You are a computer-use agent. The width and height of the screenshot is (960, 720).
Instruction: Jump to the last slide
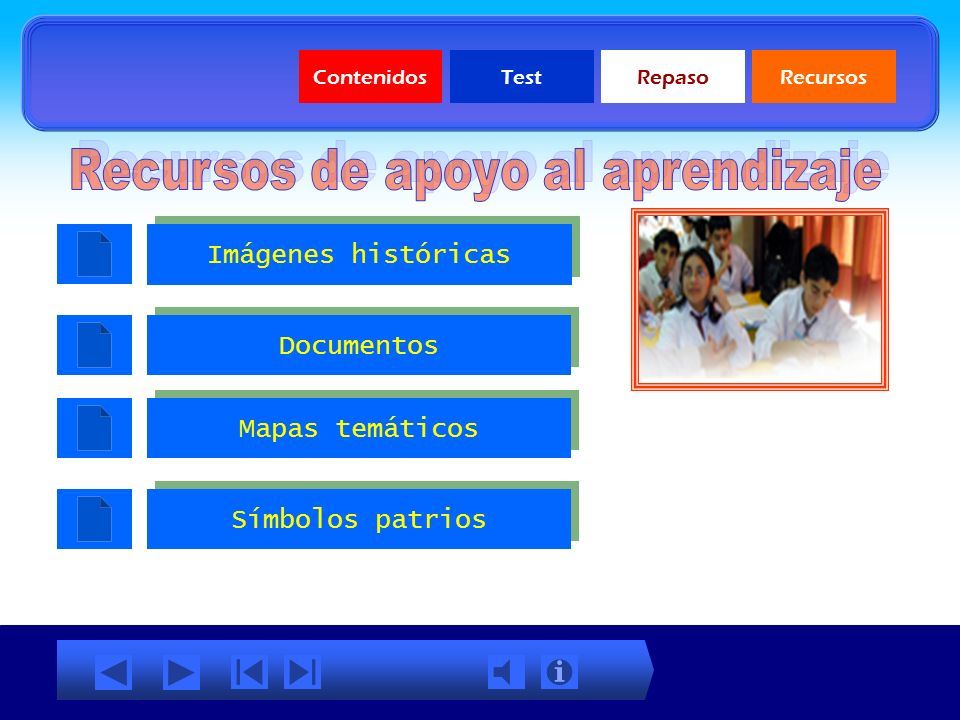pos(302,672)
